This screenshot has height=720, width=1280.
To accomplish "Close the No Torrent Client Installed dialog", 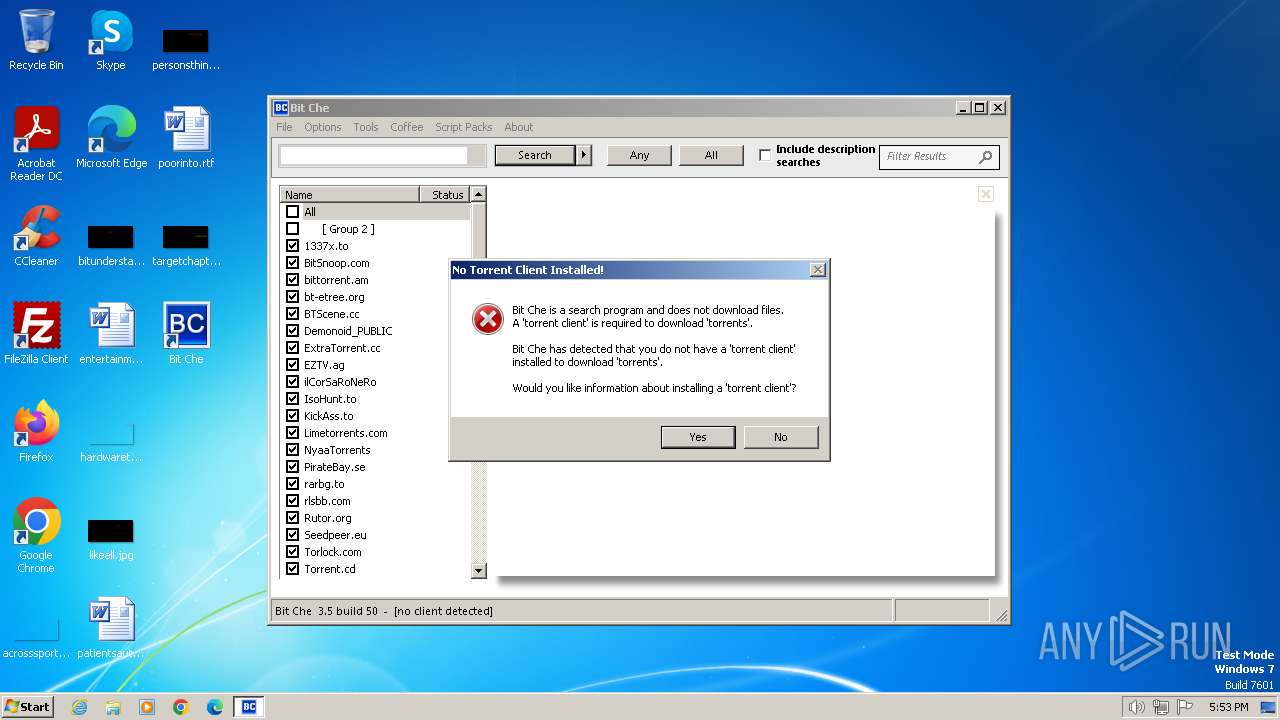I will [x=817, y=270].
